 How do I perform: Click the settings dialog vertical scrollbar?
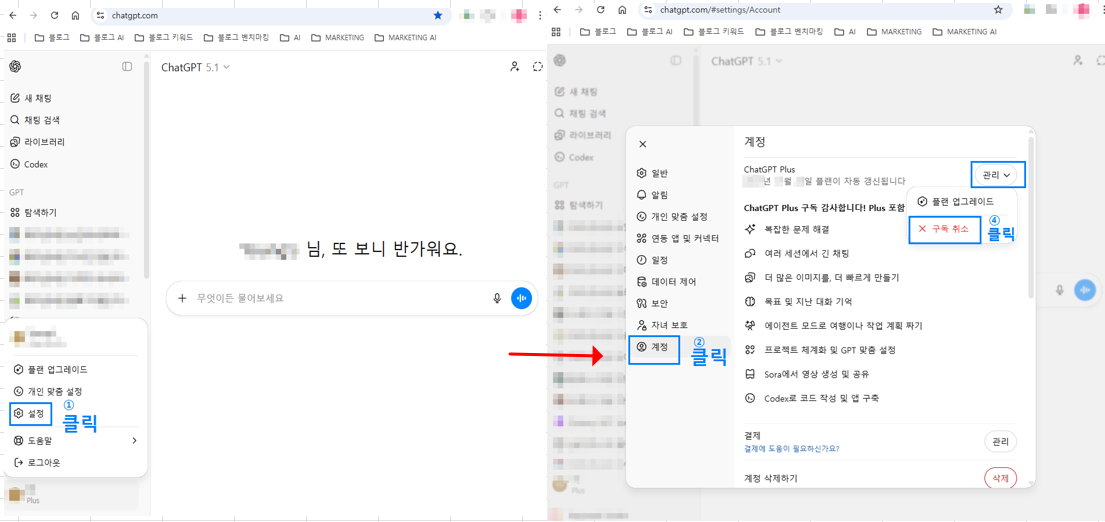(1032, 218)
